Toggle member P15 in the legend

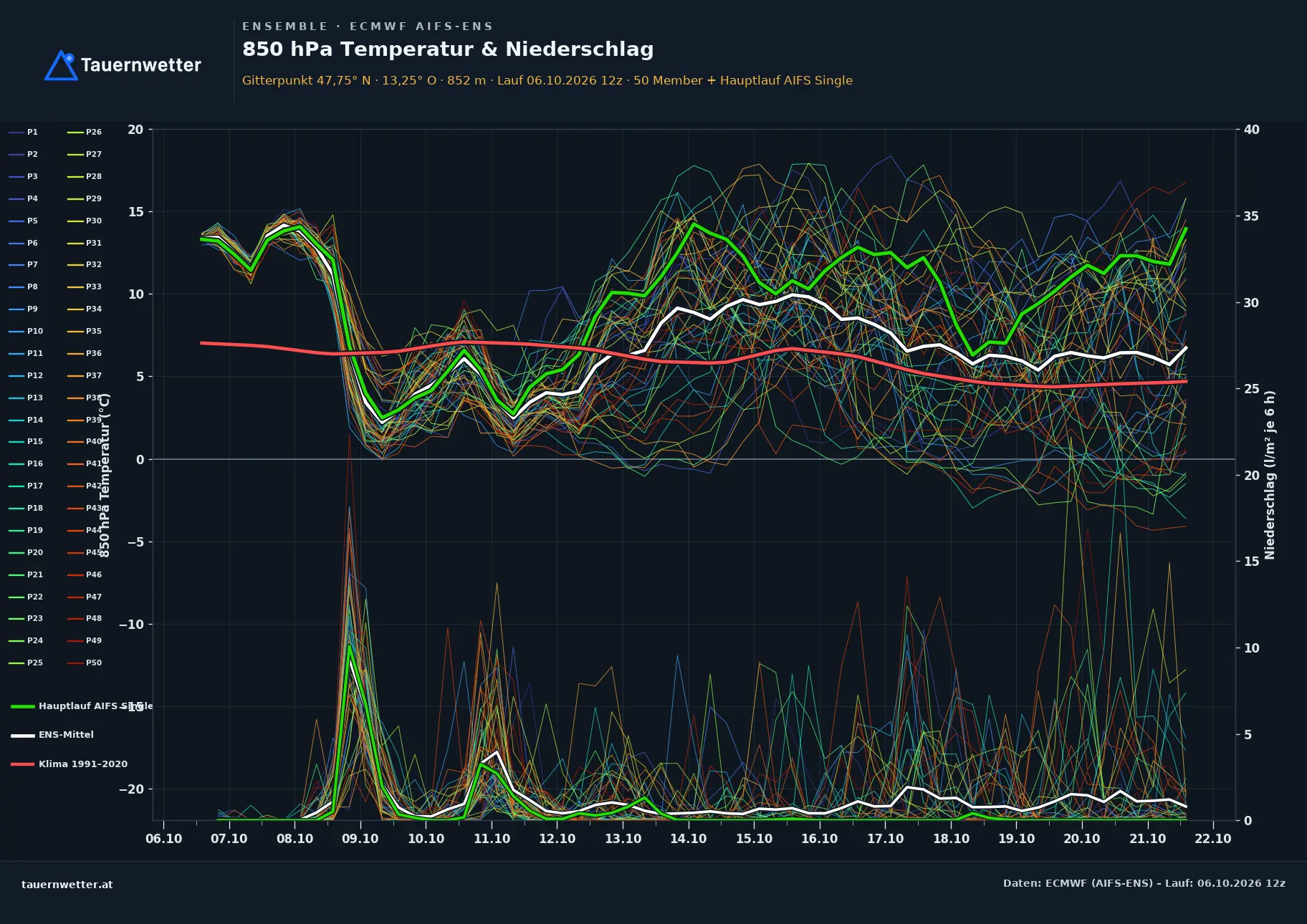click(26, 442)
